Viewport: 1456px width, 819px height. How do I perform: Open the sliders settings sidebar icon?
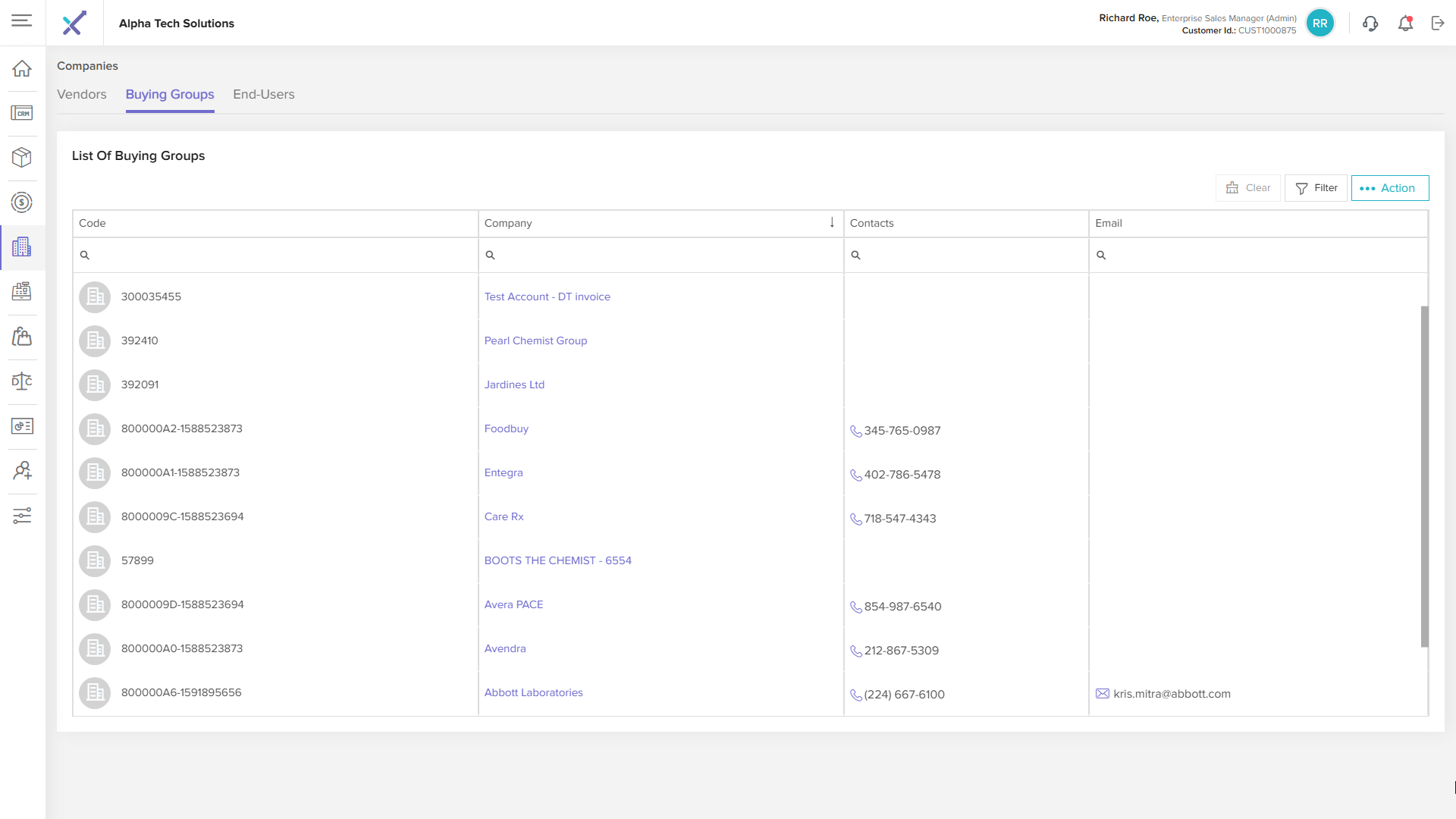pos(22,516)
